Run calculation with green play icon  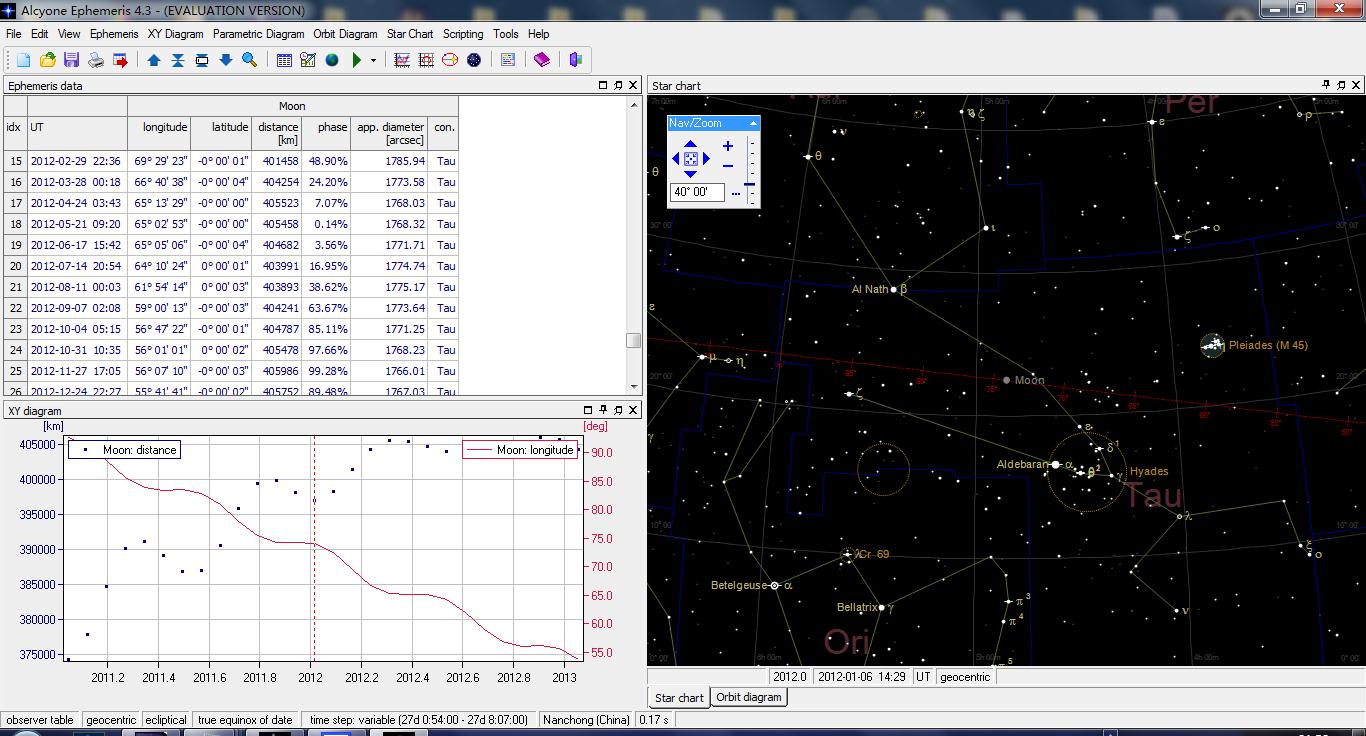point(356,60)
